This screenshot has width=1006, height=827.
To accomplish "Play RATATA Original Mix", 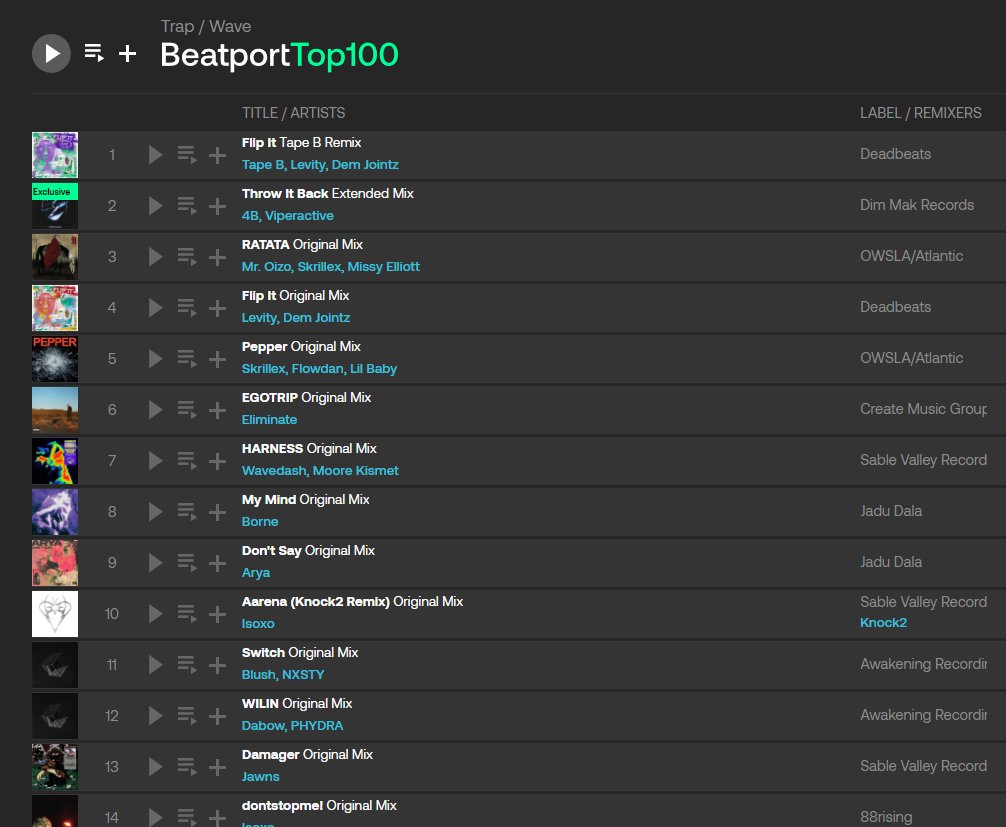I will tap(155, 257).
